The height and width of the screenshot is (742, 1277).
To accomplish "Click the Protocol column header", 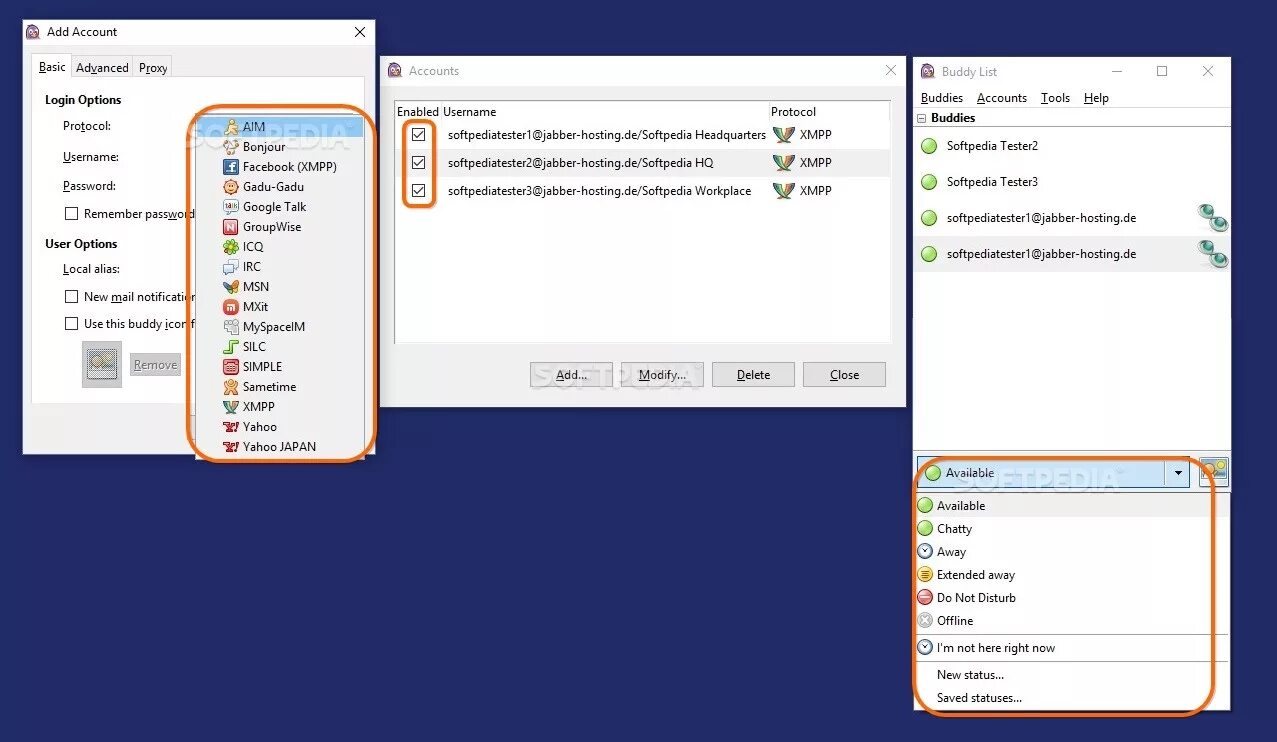I will click(828, 112).
